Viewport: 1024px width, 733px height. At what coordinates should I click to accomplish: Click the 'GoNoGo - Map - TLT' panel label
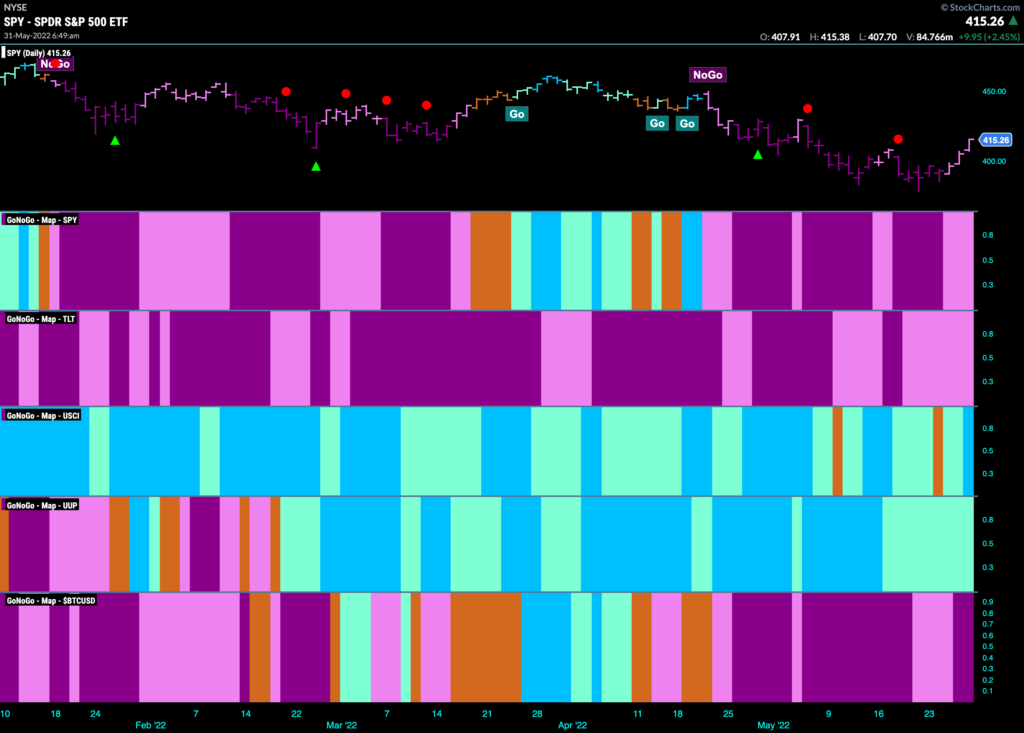coord(40,319)
